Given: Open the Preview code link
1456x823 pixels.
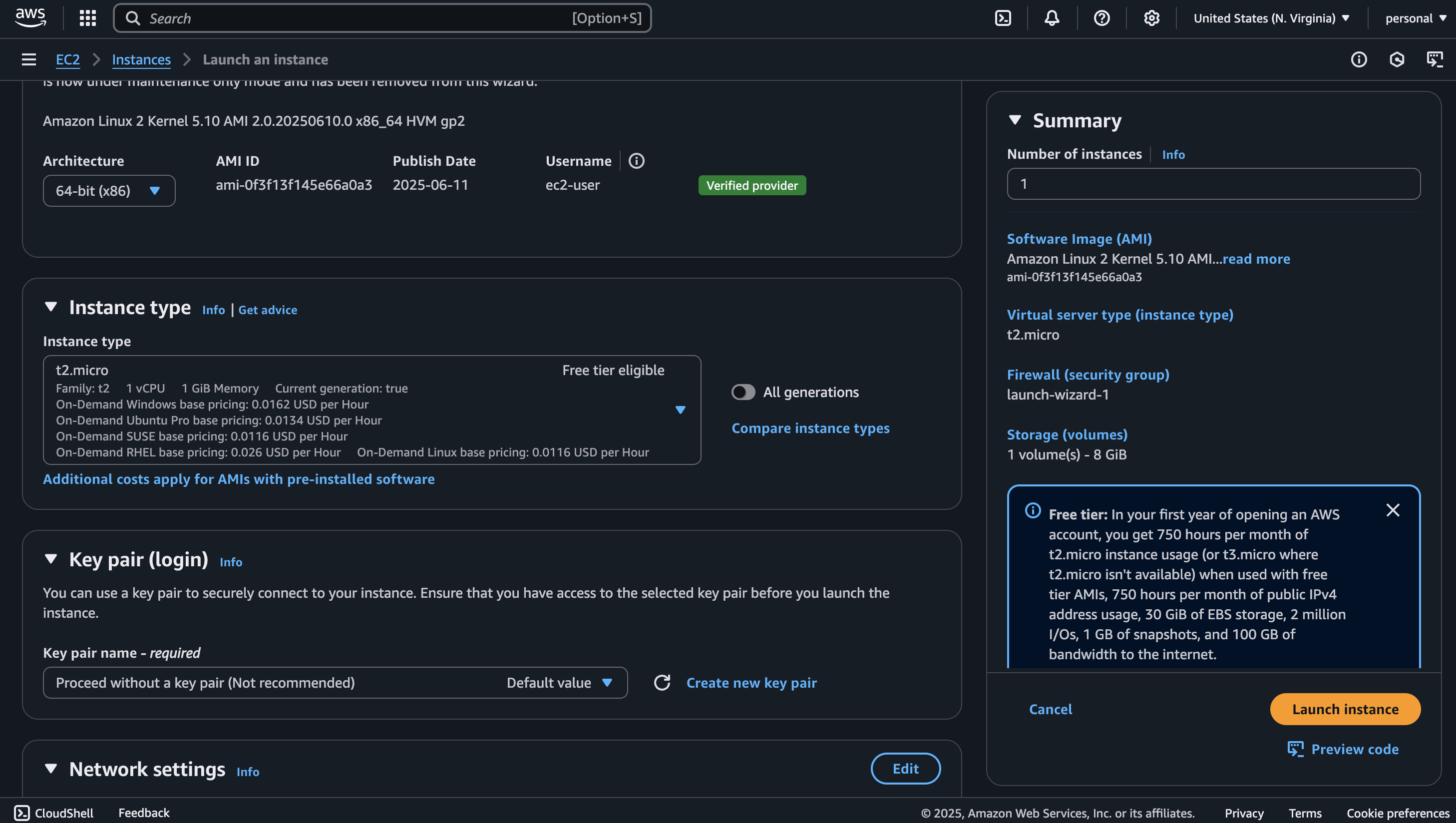Looking at the screenshot, I should pos(1343,750).
